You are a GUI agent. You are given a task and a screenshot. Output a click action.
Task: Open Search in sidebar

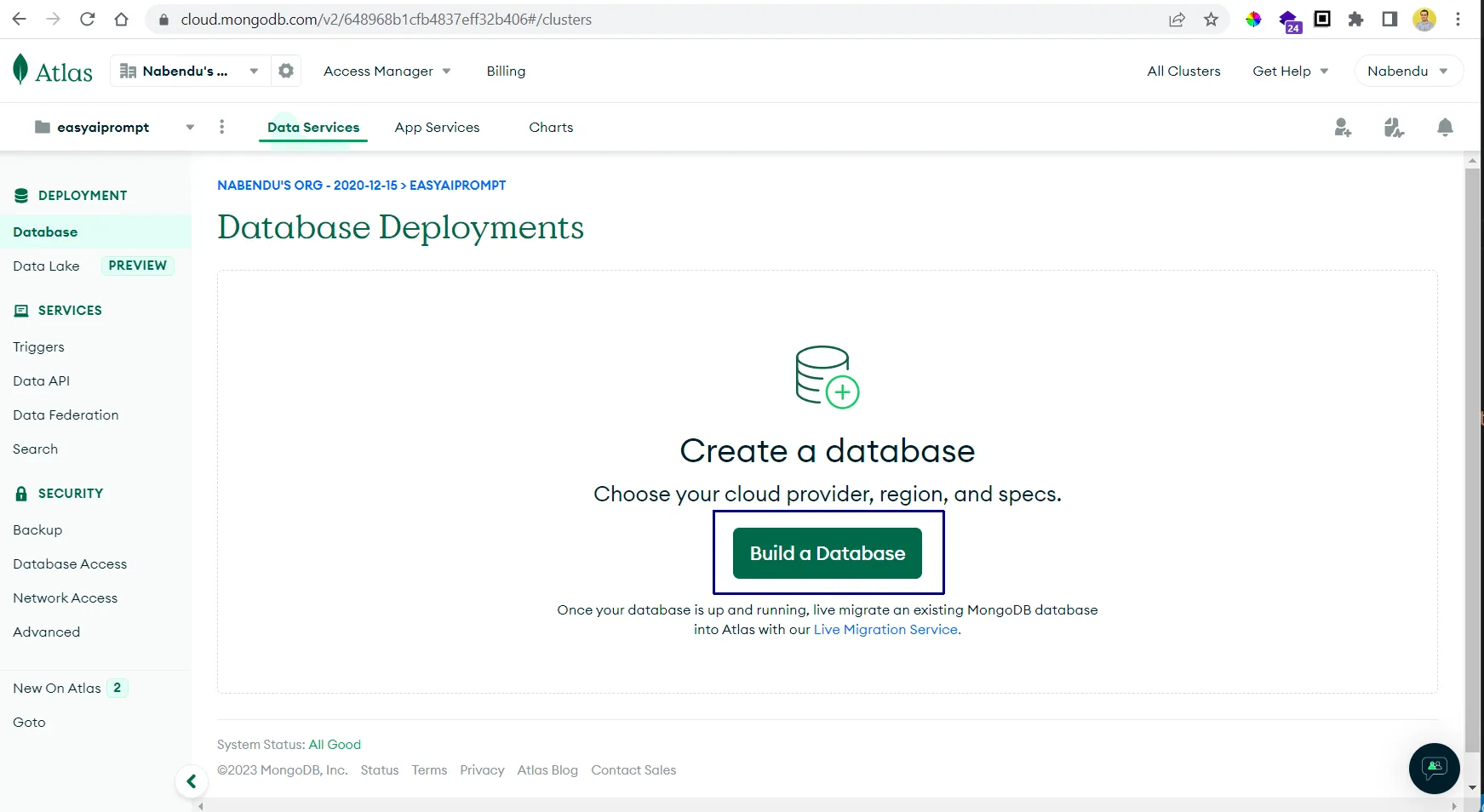(x=35, y=449)
